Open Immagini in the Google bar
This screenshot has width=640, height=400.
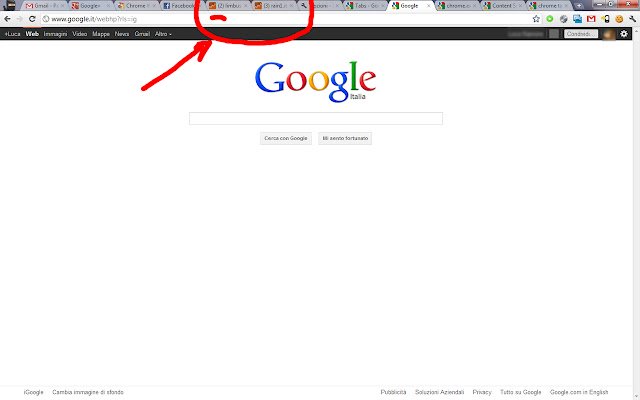(x=55, y=34)
